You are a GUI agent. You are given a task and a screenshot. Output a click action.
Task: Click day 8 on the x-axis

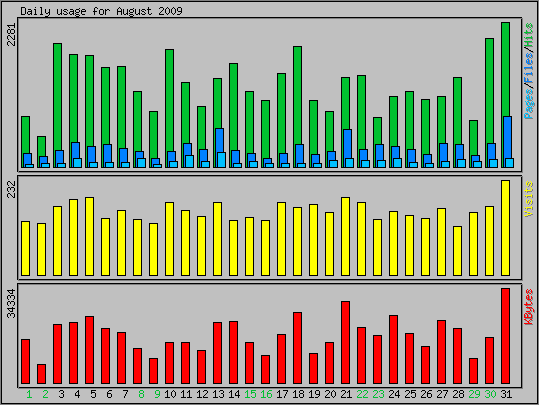(141, 394)
